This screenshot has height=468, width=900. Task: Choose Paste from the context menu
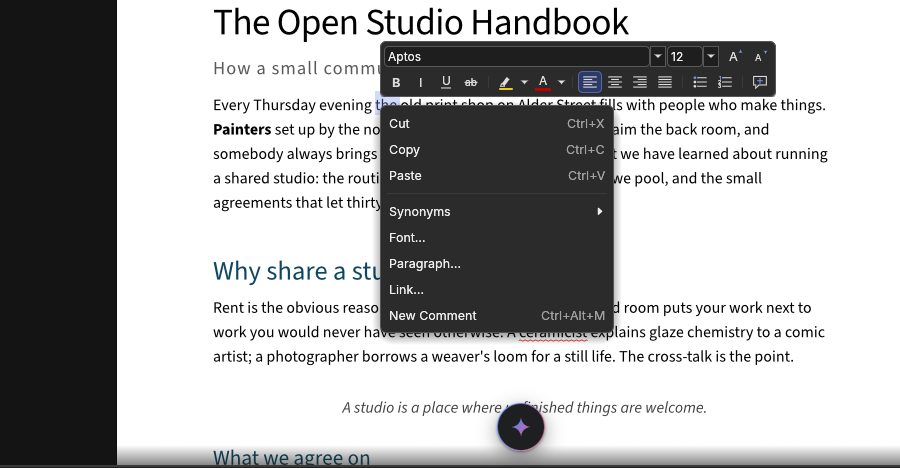pyautogui.click(x=496, y=176)
